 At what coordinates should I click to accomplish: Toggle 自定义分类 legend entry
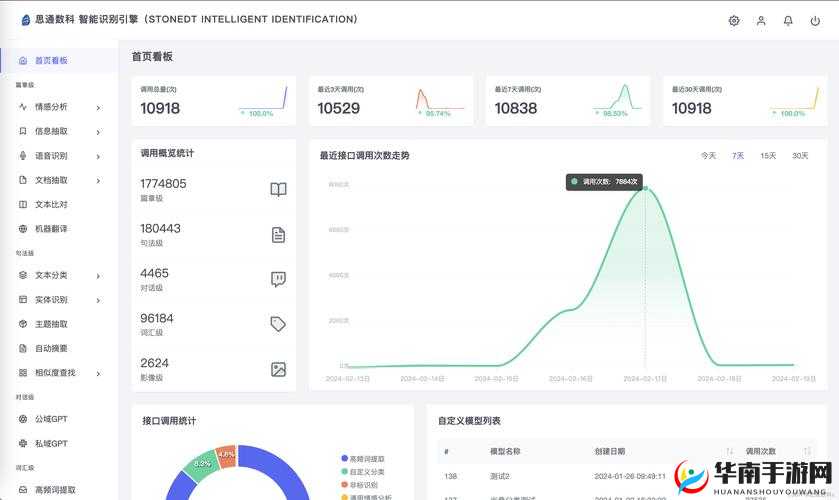tap(363, 472)
